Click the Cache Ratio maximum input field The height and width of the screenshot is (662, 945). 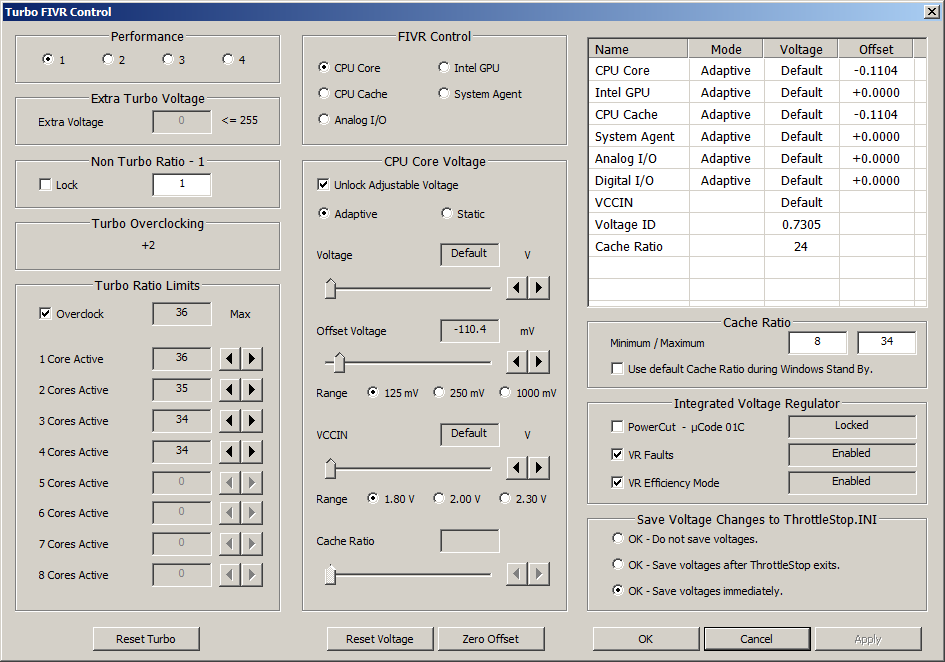point(886,343)
